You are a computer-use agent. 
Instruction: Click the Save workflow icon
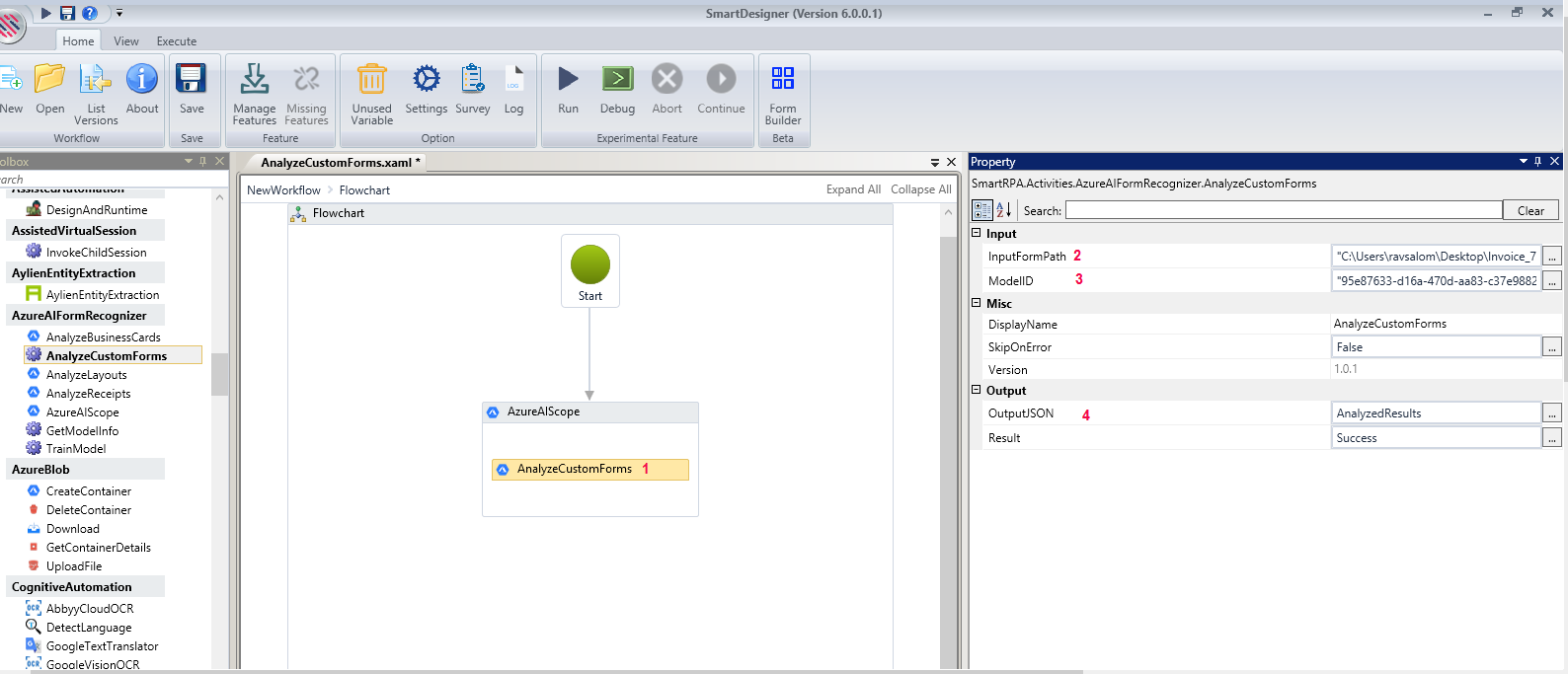pyautogui.click(x=192, y=79)
